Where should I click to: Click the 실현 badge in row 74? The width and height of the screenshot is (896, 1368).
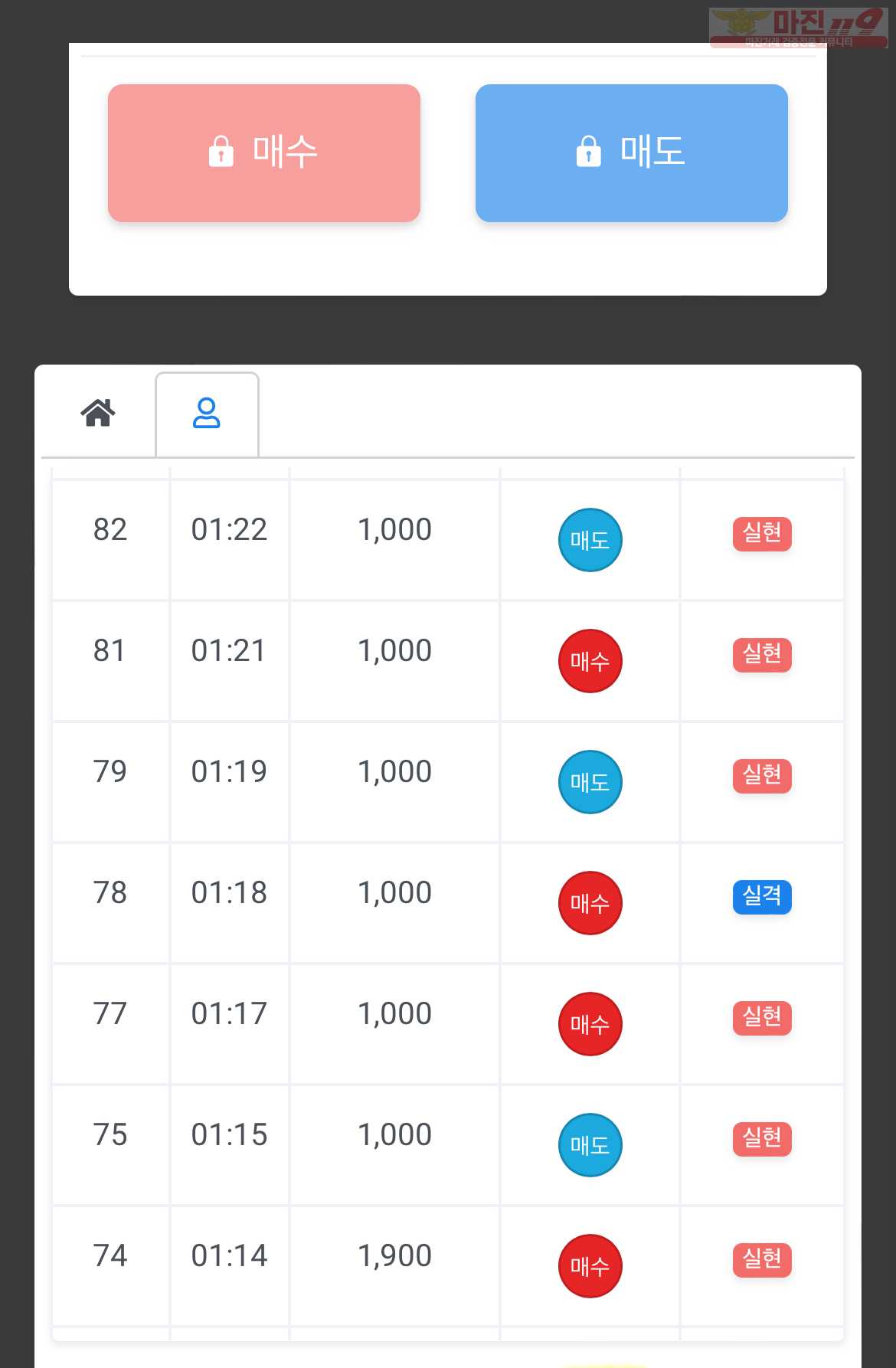coord(762,1260)
